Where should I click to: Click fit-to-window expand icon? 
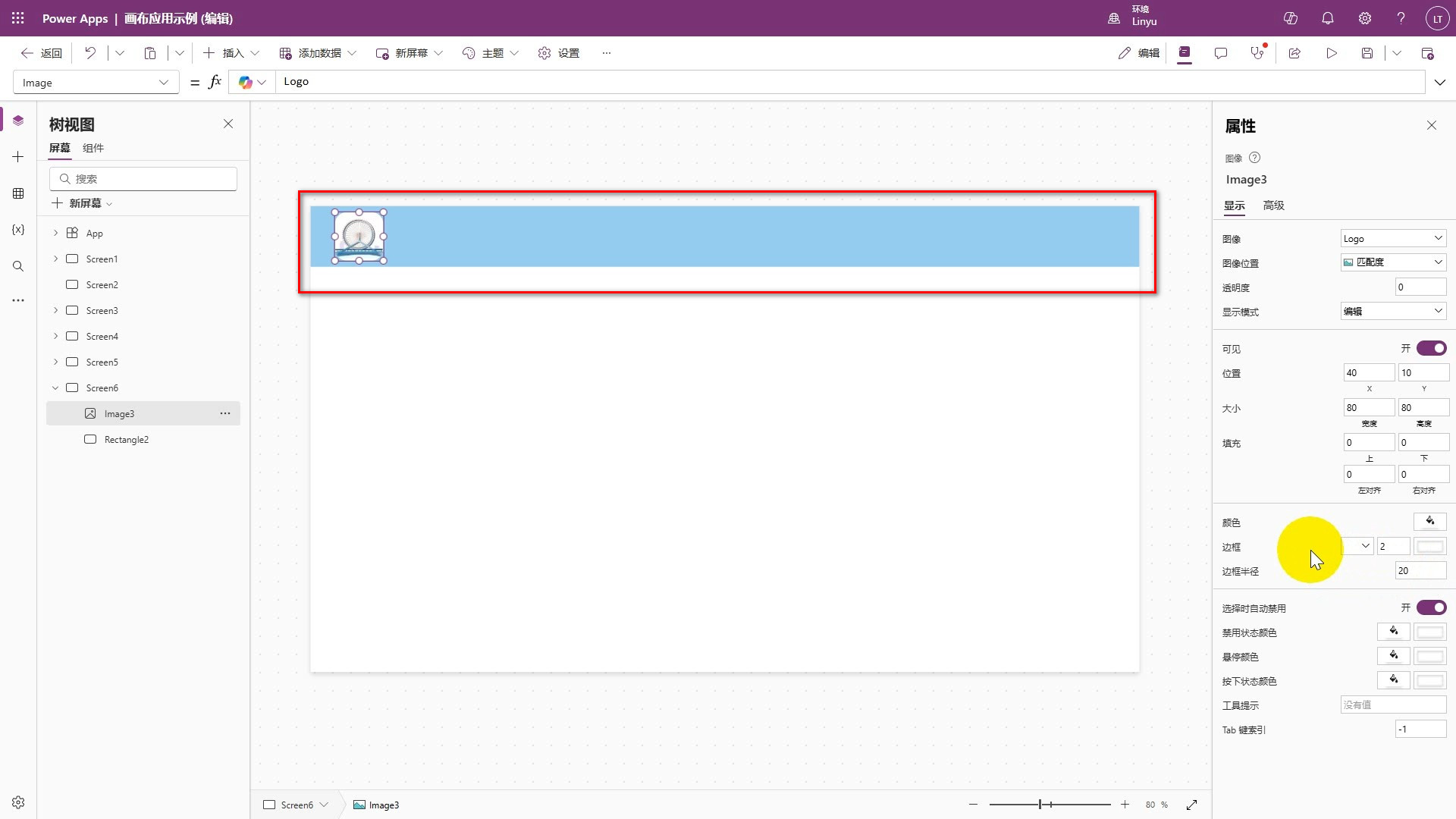1191,805
